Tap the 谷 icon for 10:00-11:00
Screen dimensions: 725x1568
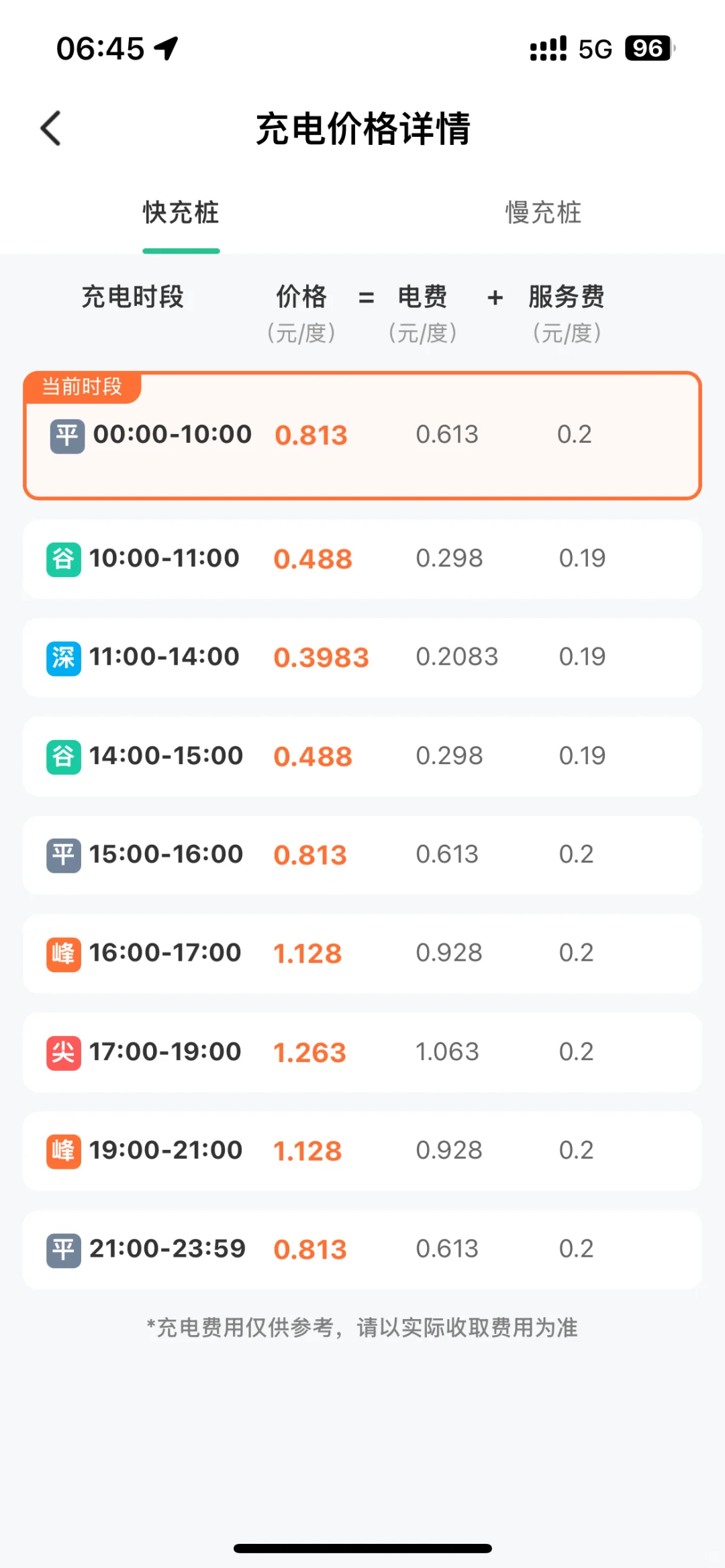click(64, 560)
